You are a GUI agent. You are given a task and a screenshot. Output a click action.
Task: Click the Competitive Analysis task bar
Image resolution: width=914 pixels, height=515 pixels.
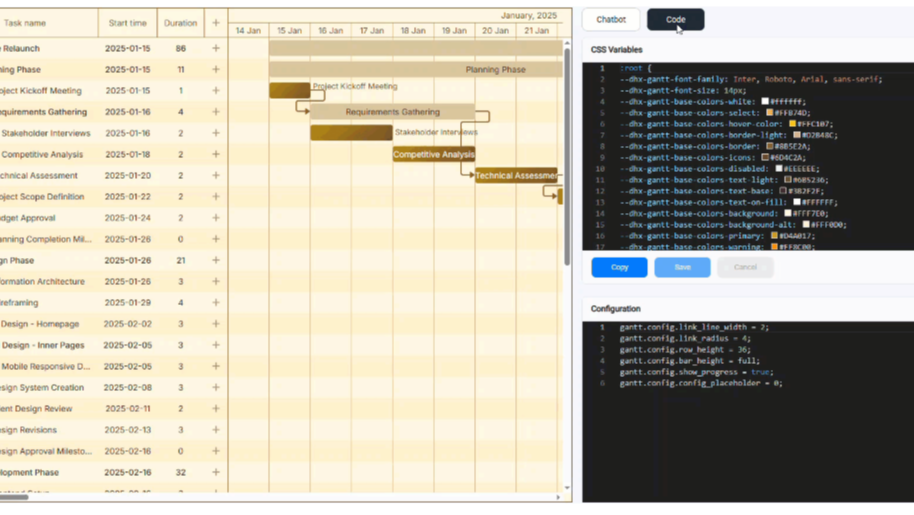(434, 154)
